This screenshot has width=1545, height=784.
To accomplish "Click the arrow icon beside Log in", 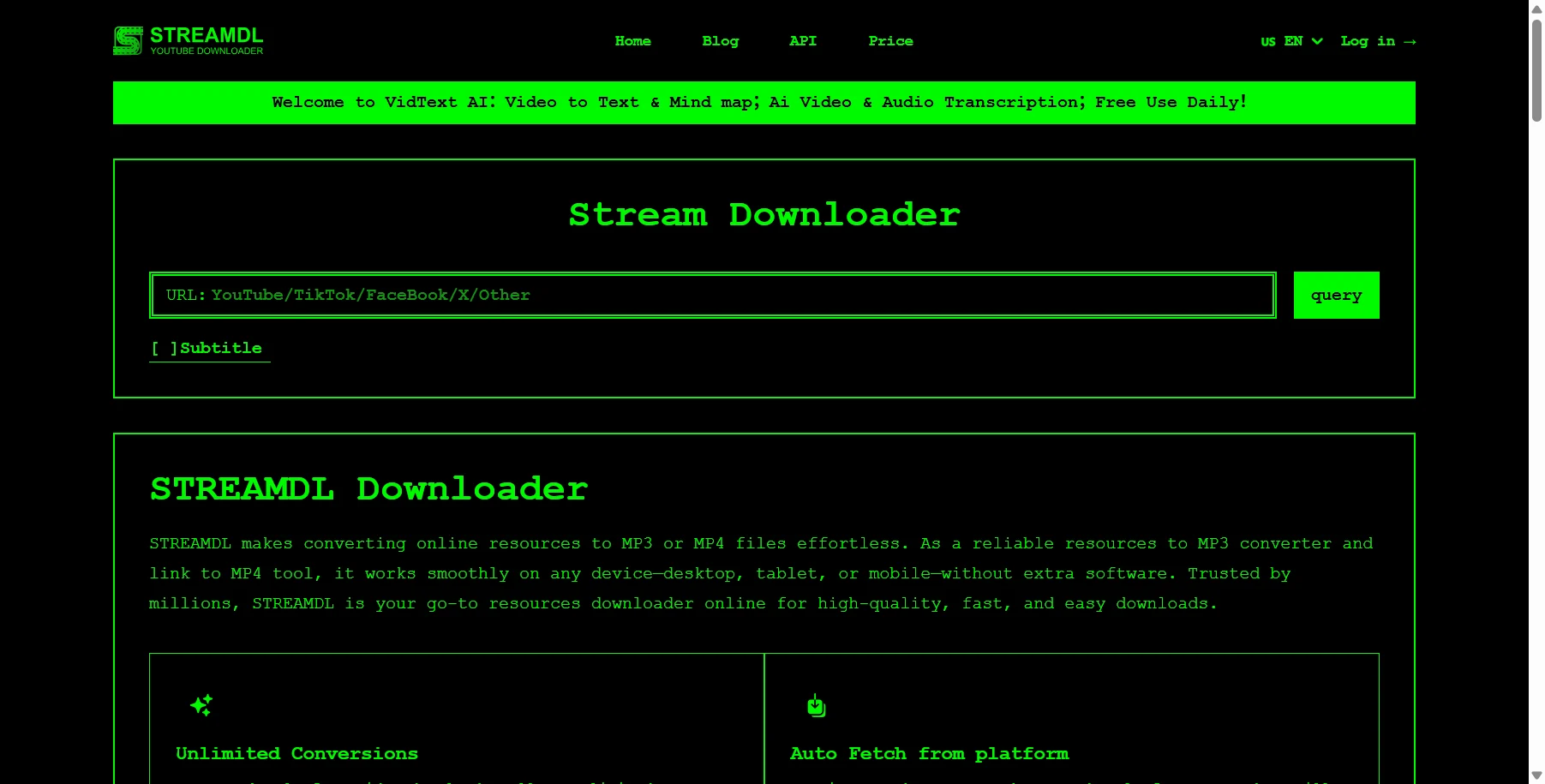I will pyautogui.click(x=1410, y=41).
